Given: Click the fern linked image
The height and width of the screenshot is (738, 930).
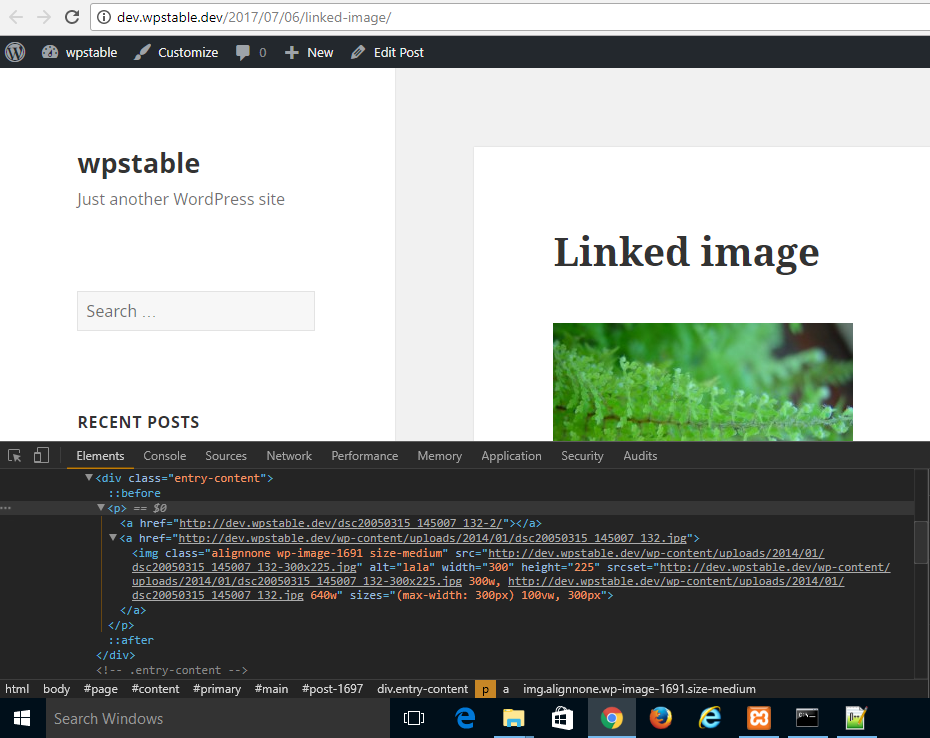Looking at the screenshot, I should click(703, 382).
